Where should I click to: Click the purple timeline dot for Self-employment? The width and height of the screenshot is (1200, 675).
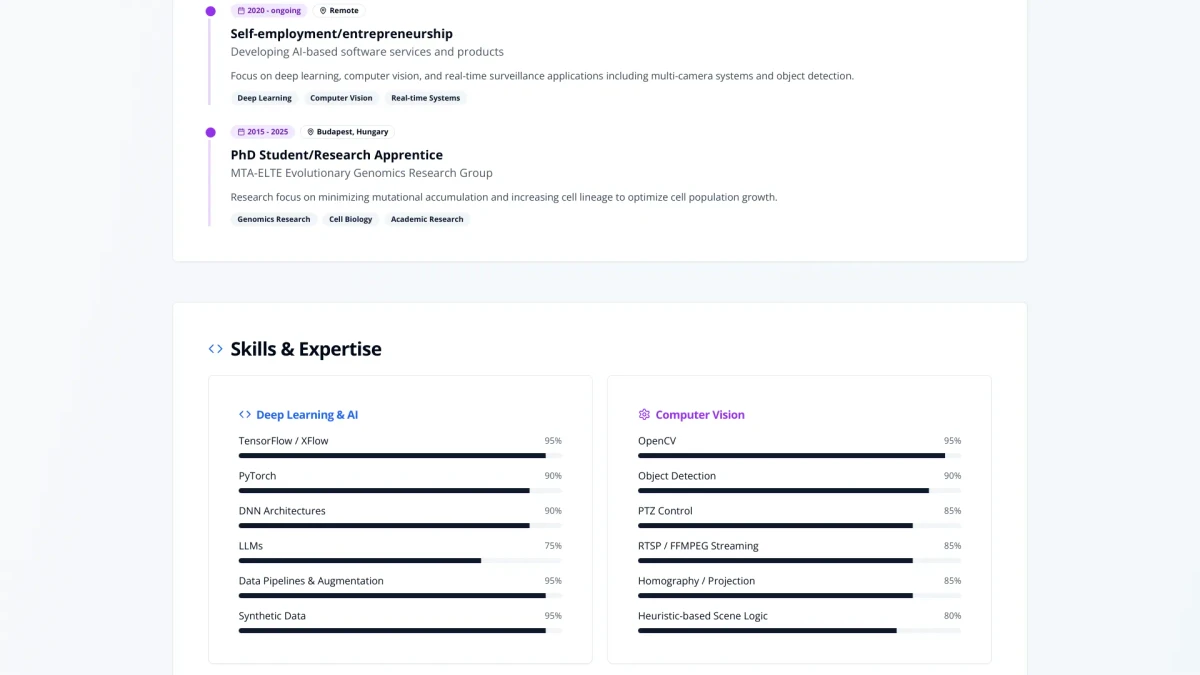[x=210, y=11]
